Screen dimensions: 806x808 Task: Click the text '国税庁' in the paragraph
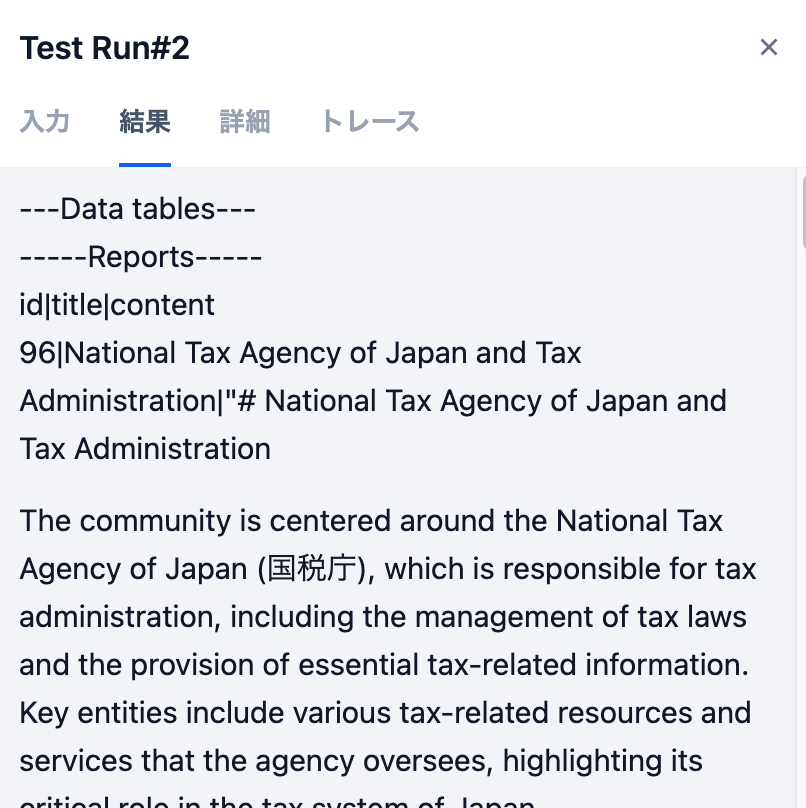(312, 569)
